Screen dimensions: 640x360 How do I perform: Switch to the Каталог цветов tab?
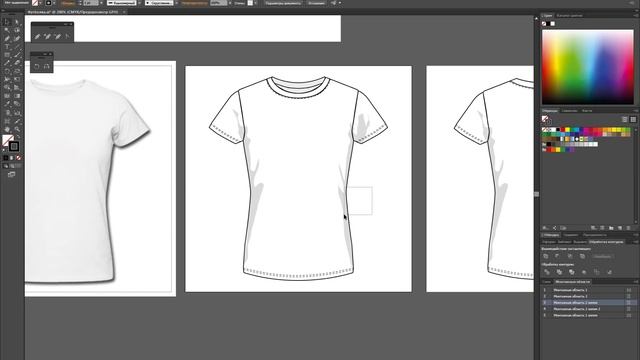click(x=570, y=16)
